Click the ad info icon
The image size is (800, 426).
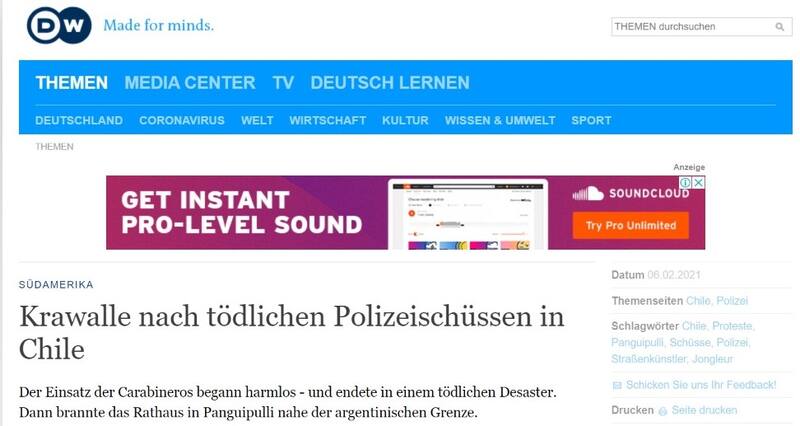coord(685,183)
